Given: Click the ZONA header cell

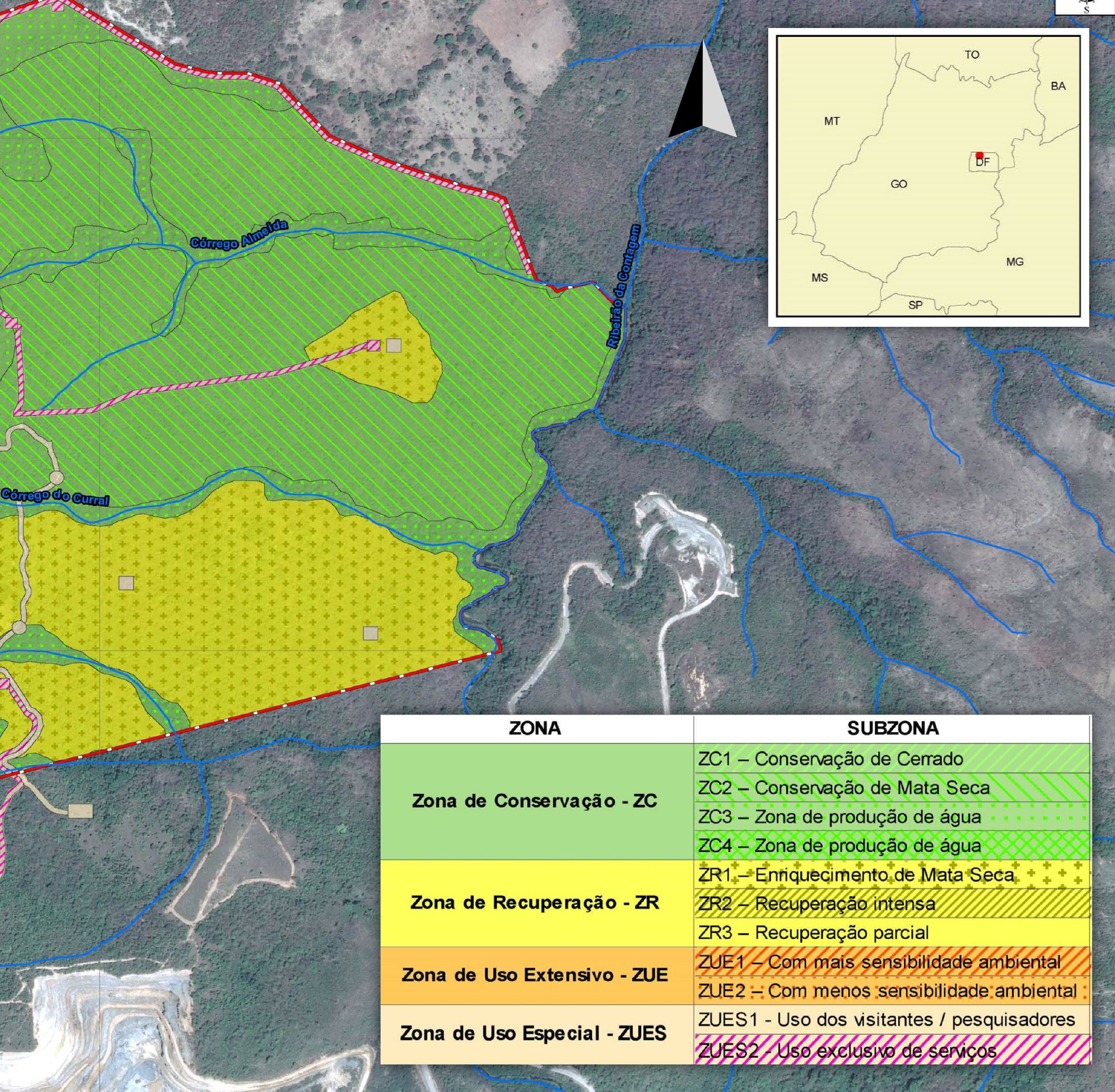Looking at the screenshot, I should click(x=537, y=728).
